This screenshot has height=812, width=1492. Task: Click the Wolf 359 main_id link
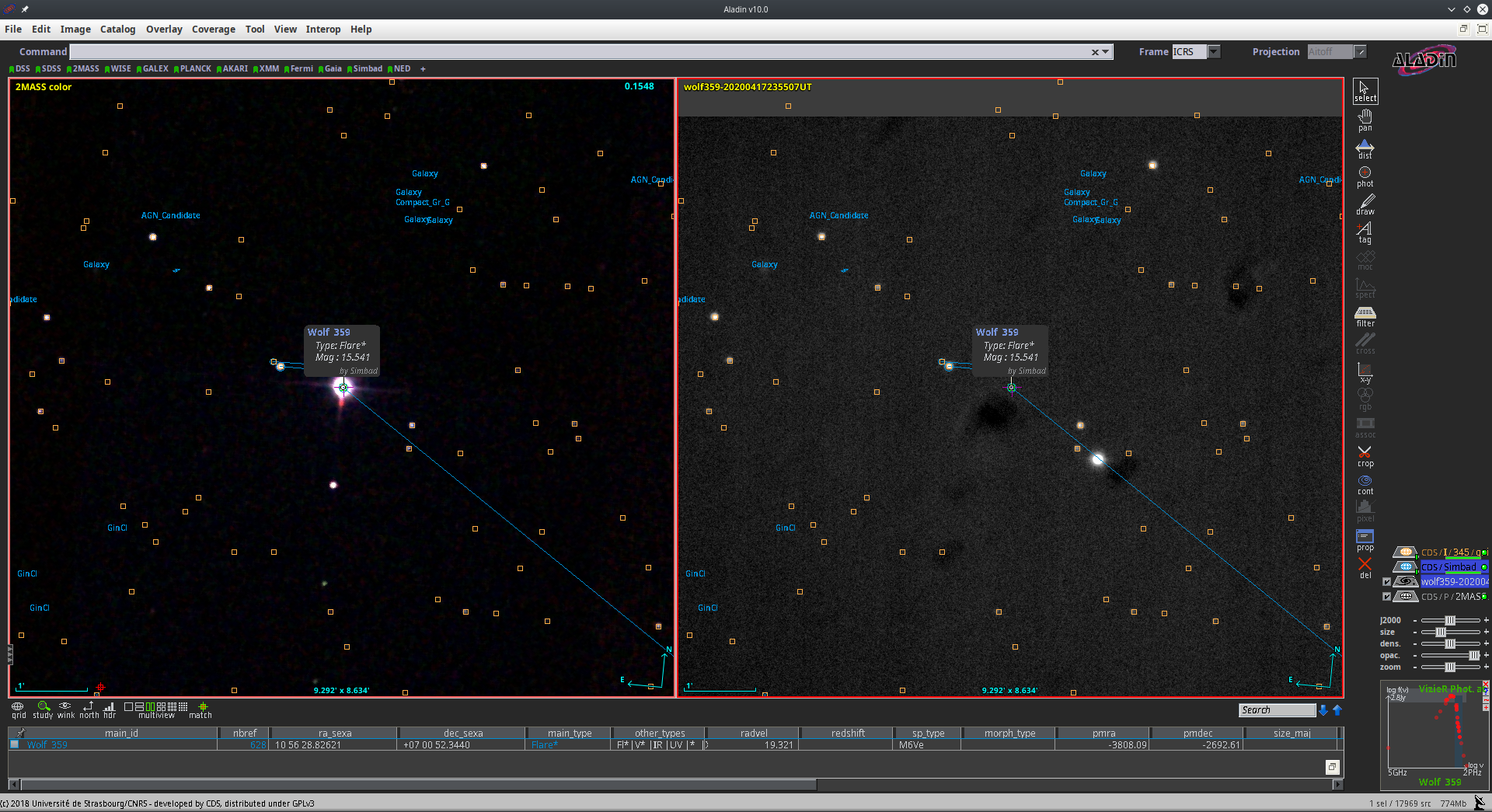click(x=47, y=745)
